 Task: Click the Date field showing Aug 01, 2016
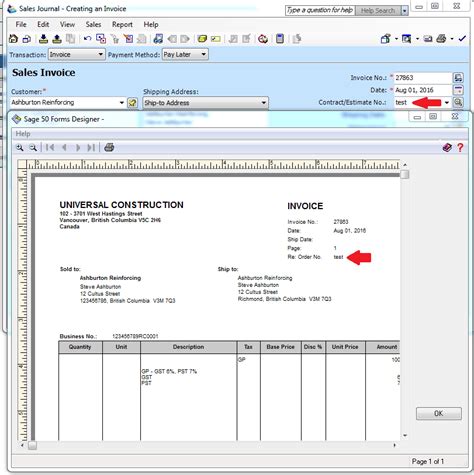[x=423, y=90]
